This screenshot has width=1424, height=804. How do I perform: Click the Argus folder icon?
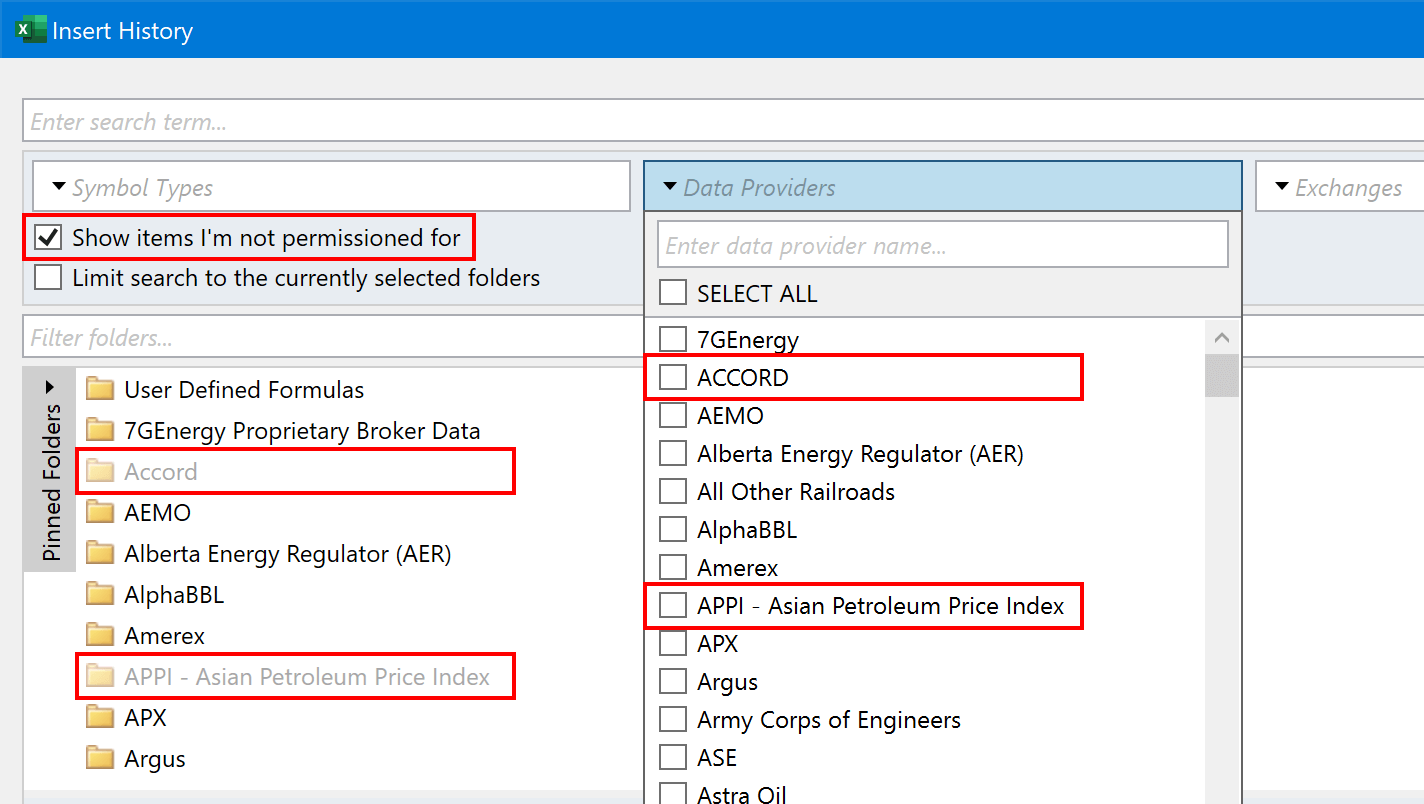pyautogui.click(x=100, y=758)
